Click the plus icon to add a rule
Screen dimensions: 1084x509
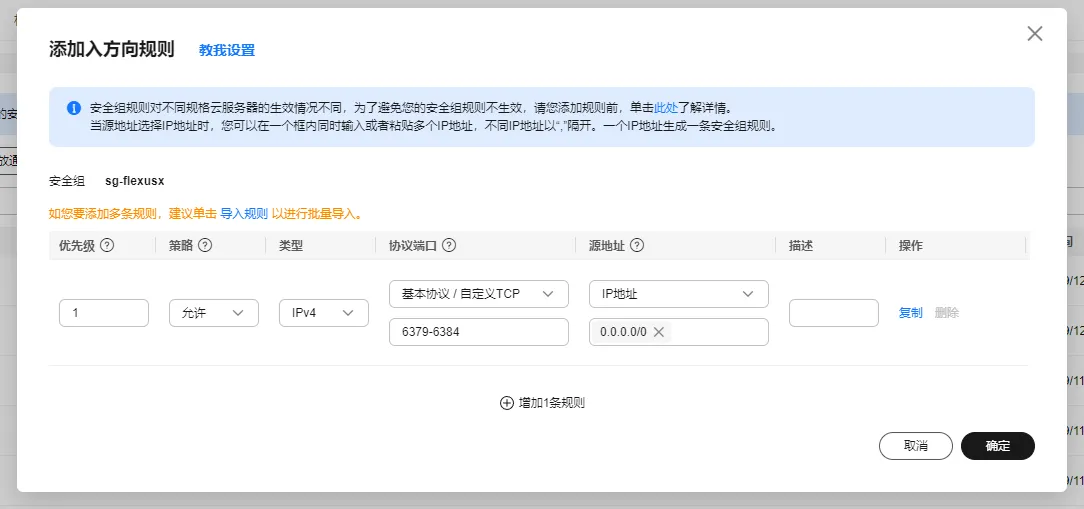click(506, 403)
